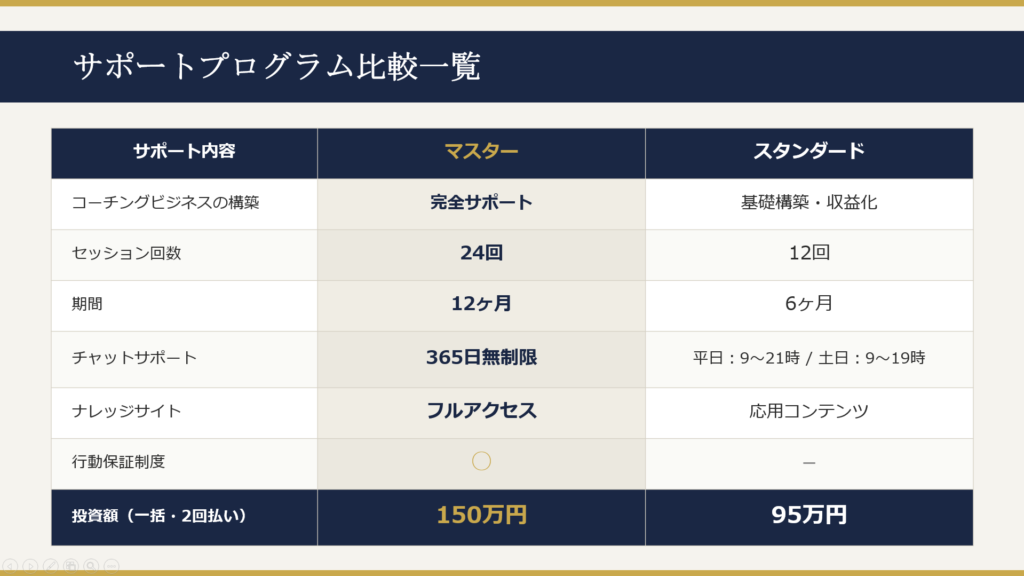Screen dimensions: 1024x576
Task: Click the slide title サポートプログラム比較一覧
Action: (277, 66)
